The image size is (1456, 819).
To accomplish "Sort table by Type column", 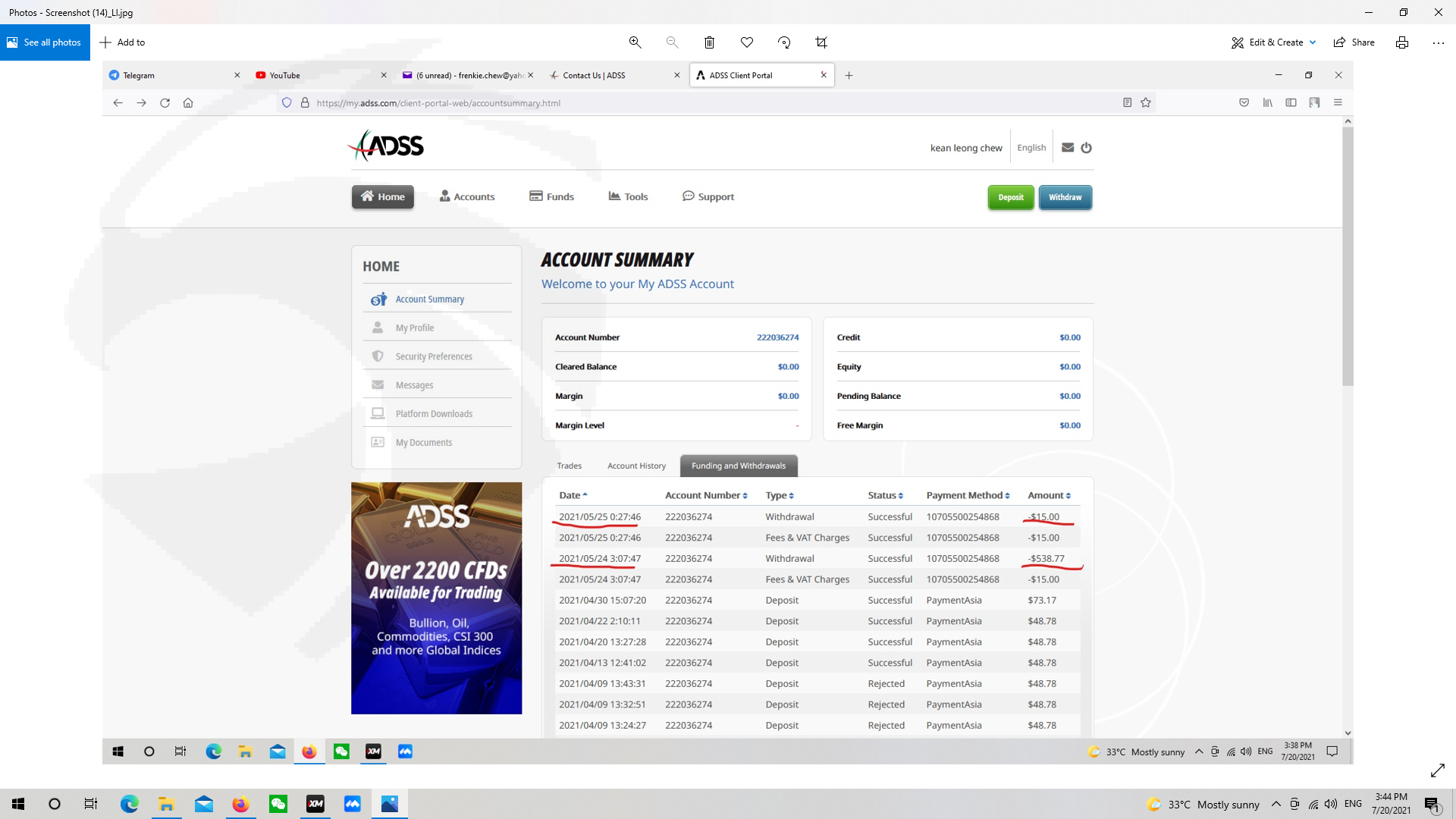I will coord(780,495).
